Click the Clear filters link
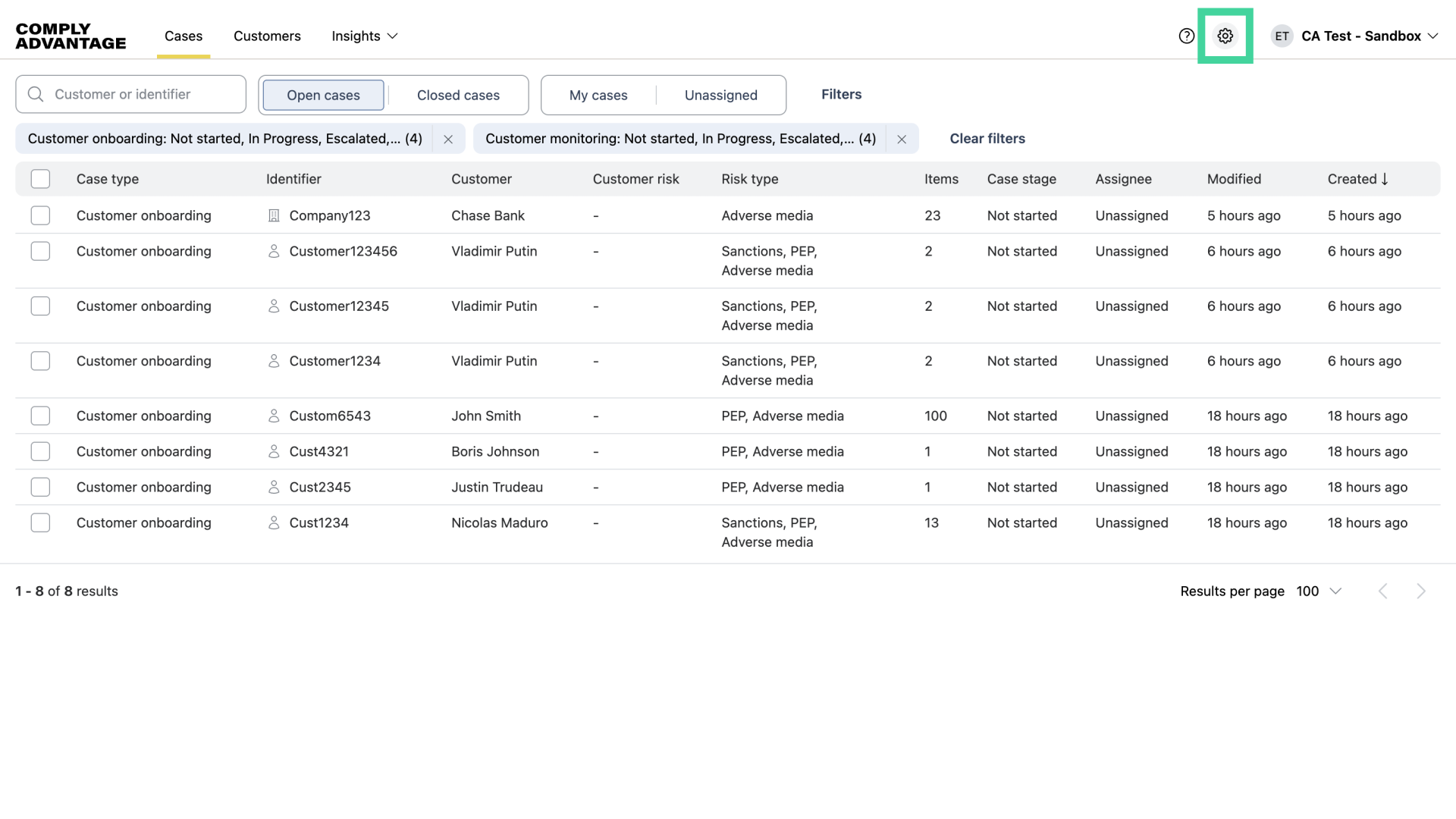 pyautogui.click(x=987, y=139)
